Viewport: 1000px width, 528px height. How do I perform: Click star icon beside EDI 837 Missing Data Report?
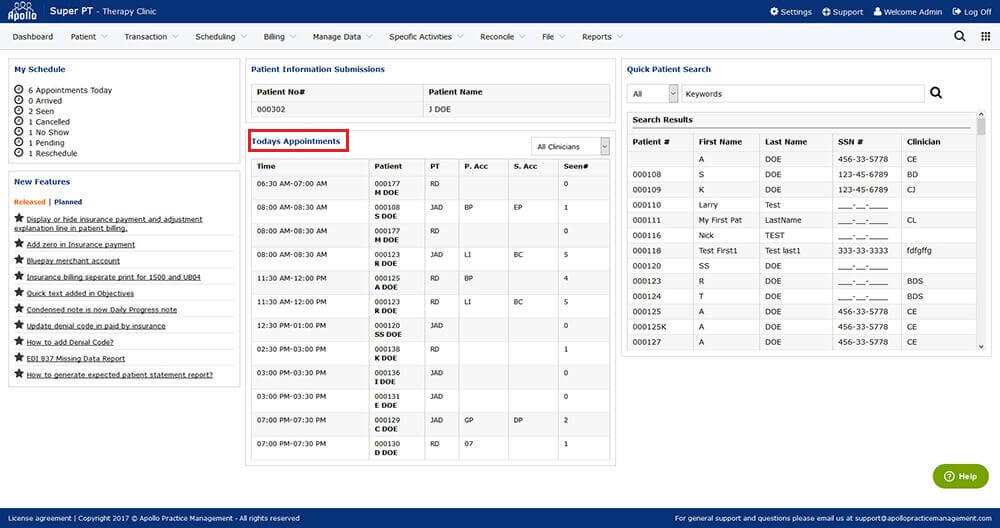pos(19,357)
